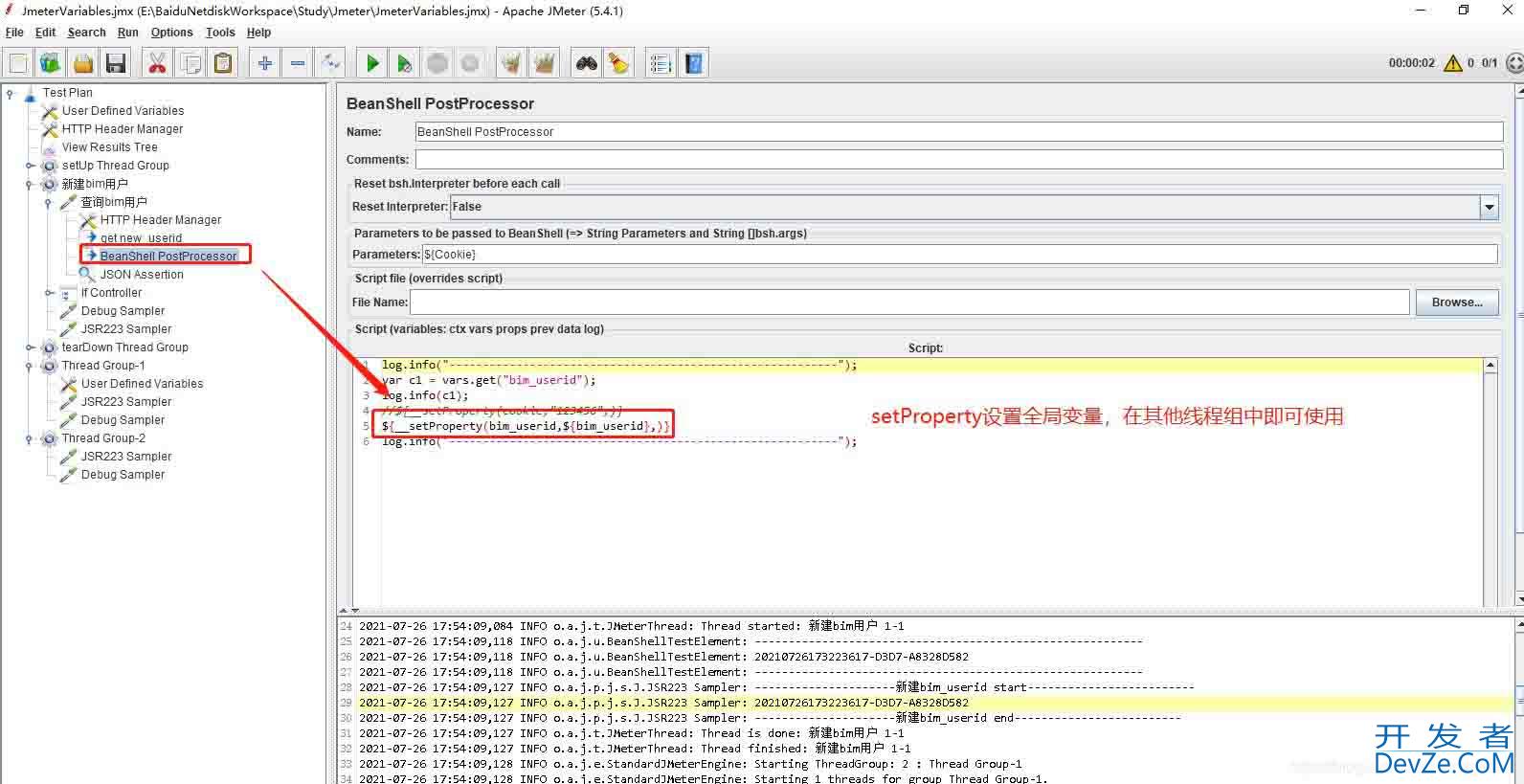Expand all tree nodes with plus icon
1524x784 pixels.
tap(265, 63)
